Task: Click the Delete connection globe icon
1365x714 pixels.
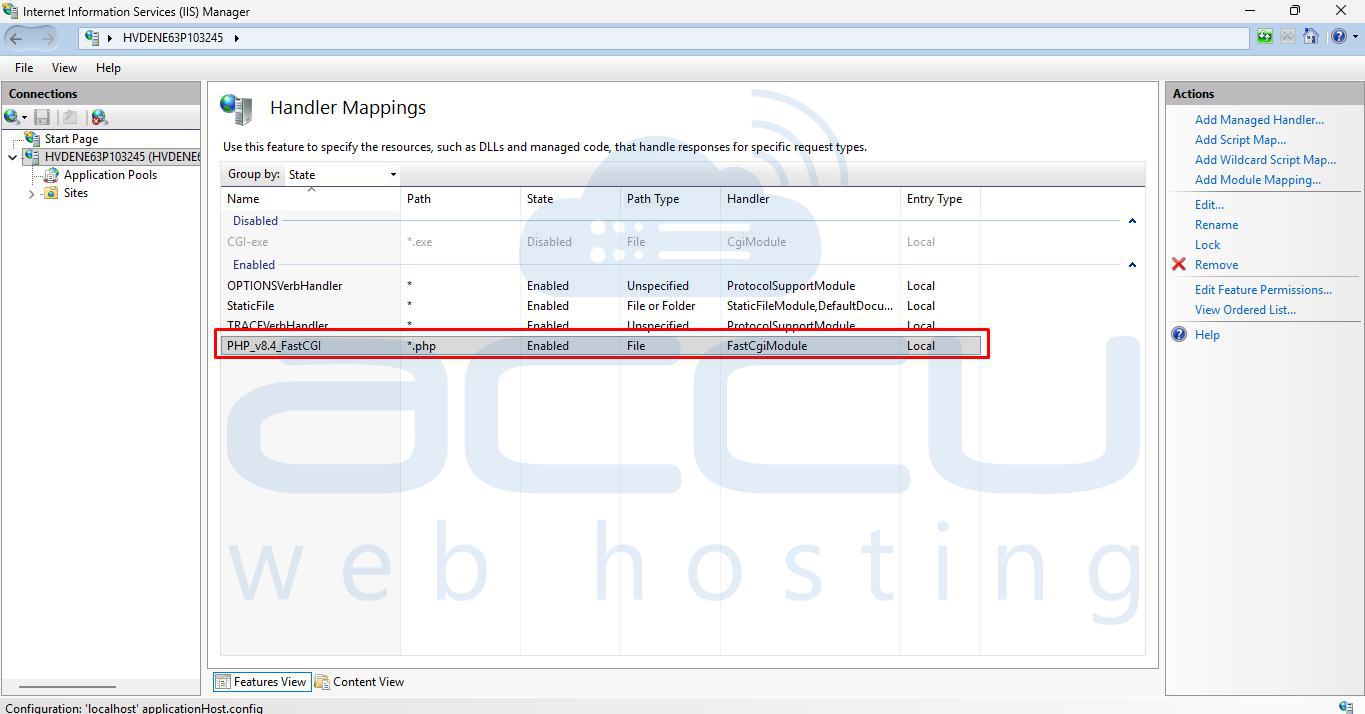Action: [x=98, y=117]
